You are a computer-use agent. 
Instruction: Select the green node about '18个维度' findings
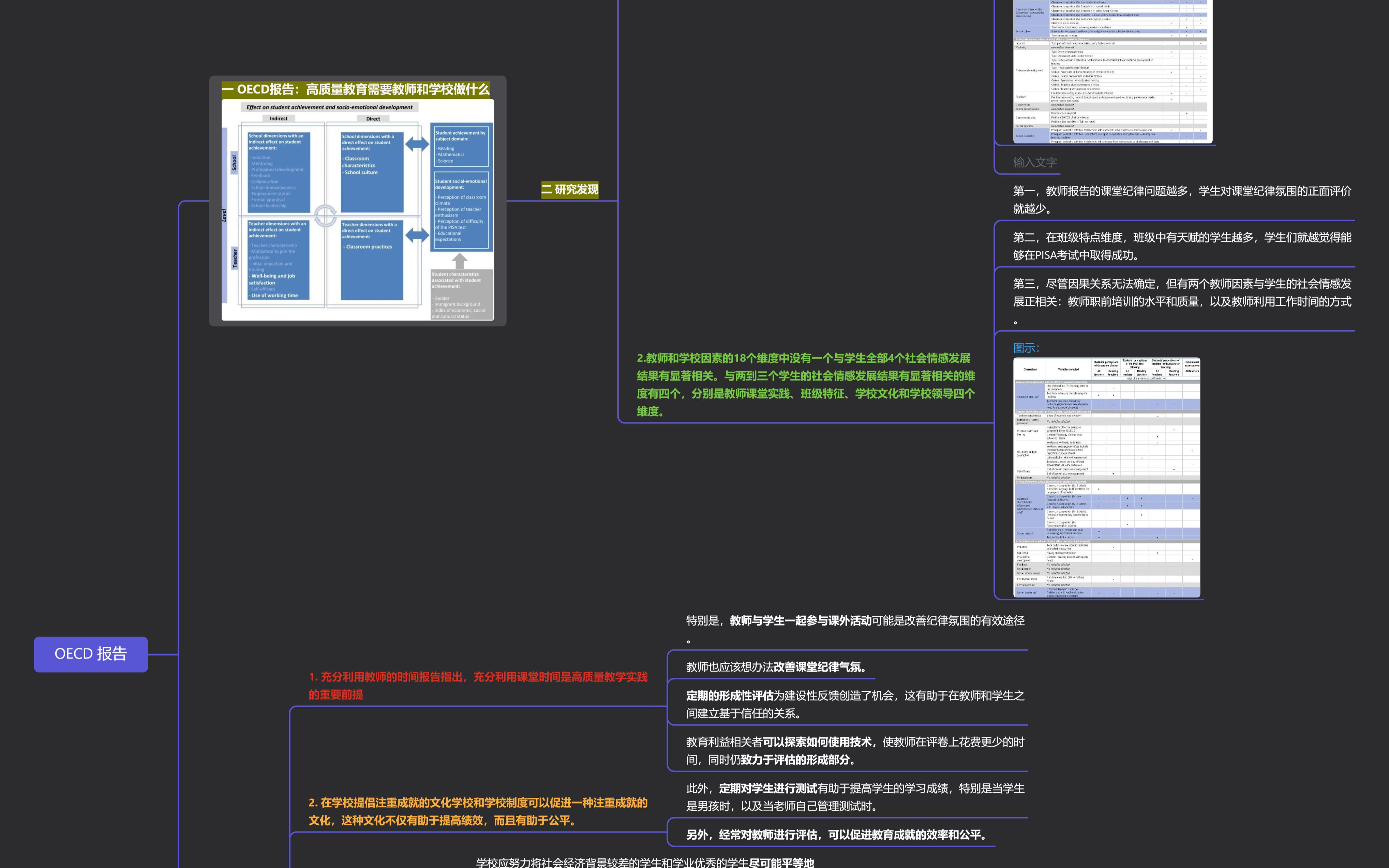coord(806,385)
